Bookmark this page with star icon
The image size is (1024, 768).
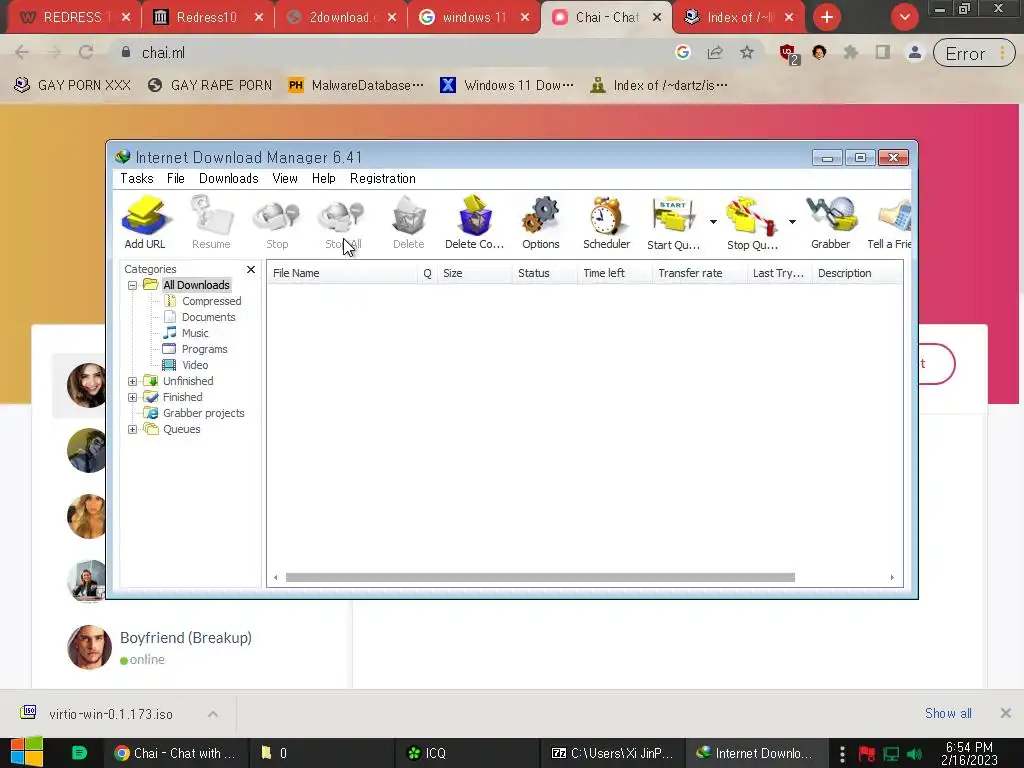[747, 53]
